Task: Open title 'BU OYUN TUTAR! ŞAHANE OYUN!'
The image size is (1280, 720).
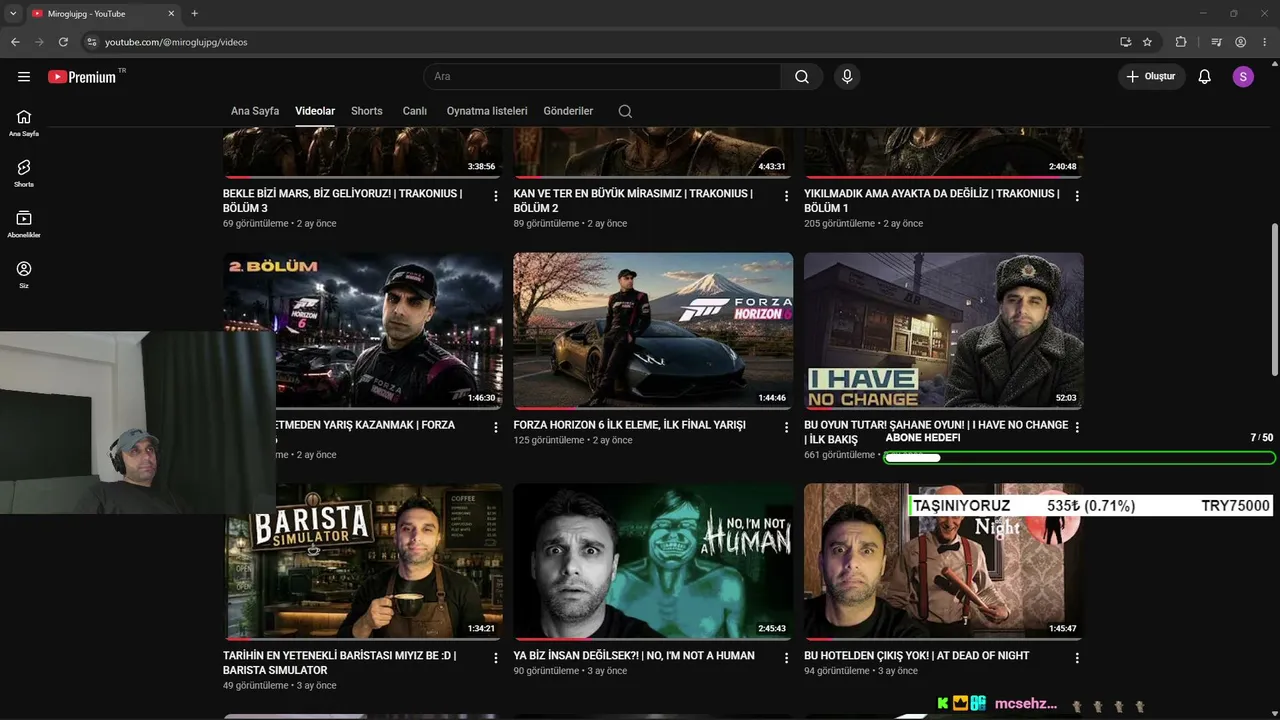Action: 936,432
